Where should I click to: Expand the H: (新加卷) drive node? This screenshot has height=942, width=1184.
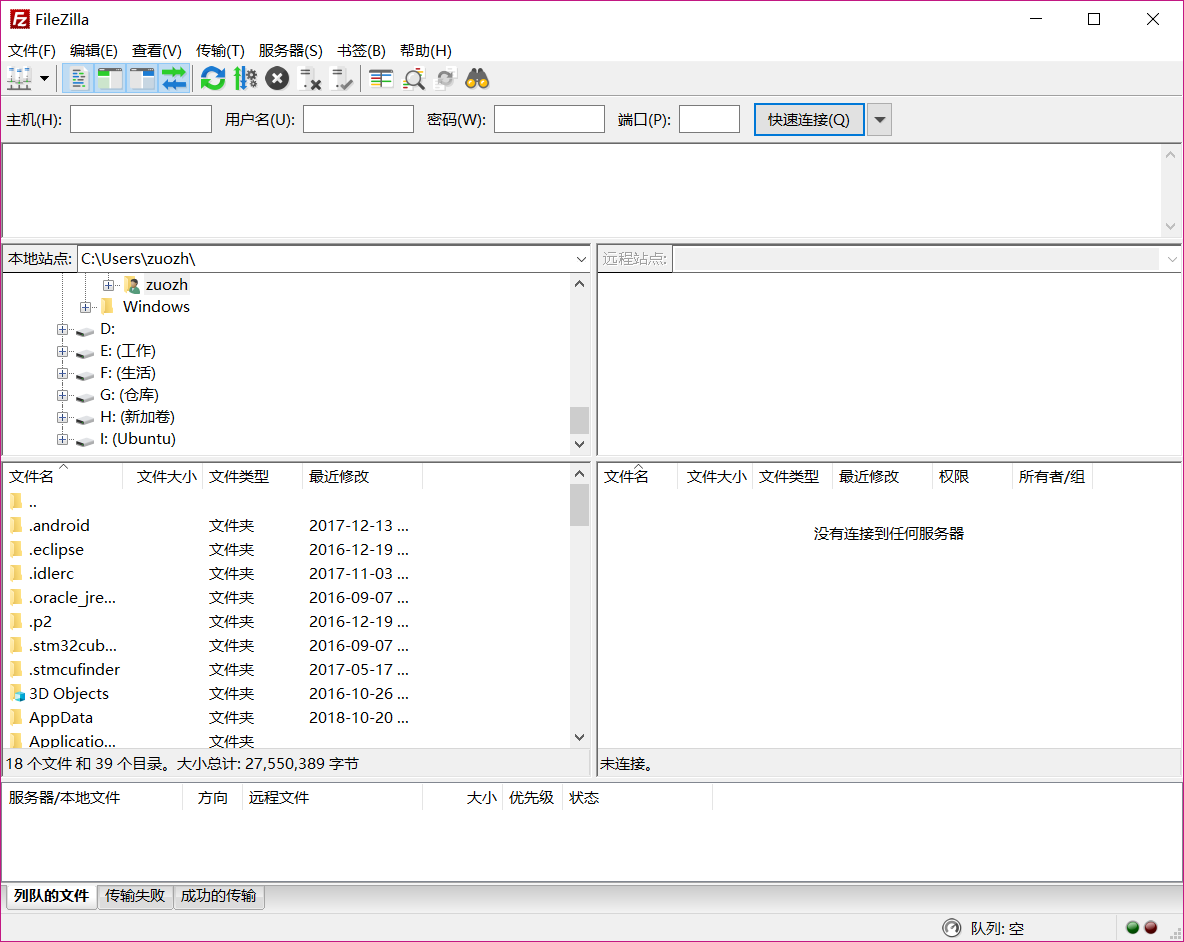(63, 417)
